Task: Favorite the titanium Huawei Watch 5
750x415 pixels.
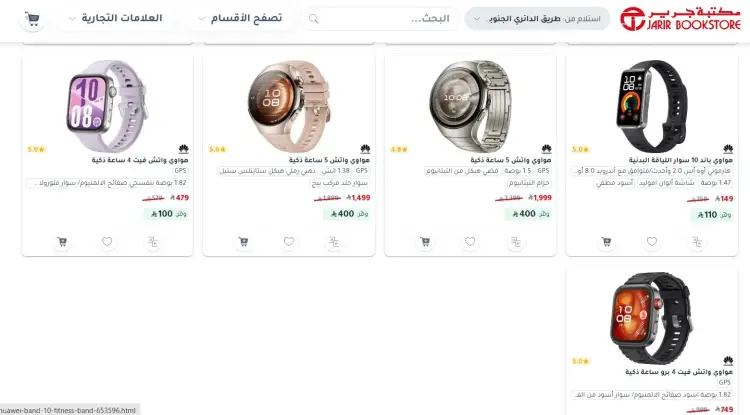Action: pos(470,242)
